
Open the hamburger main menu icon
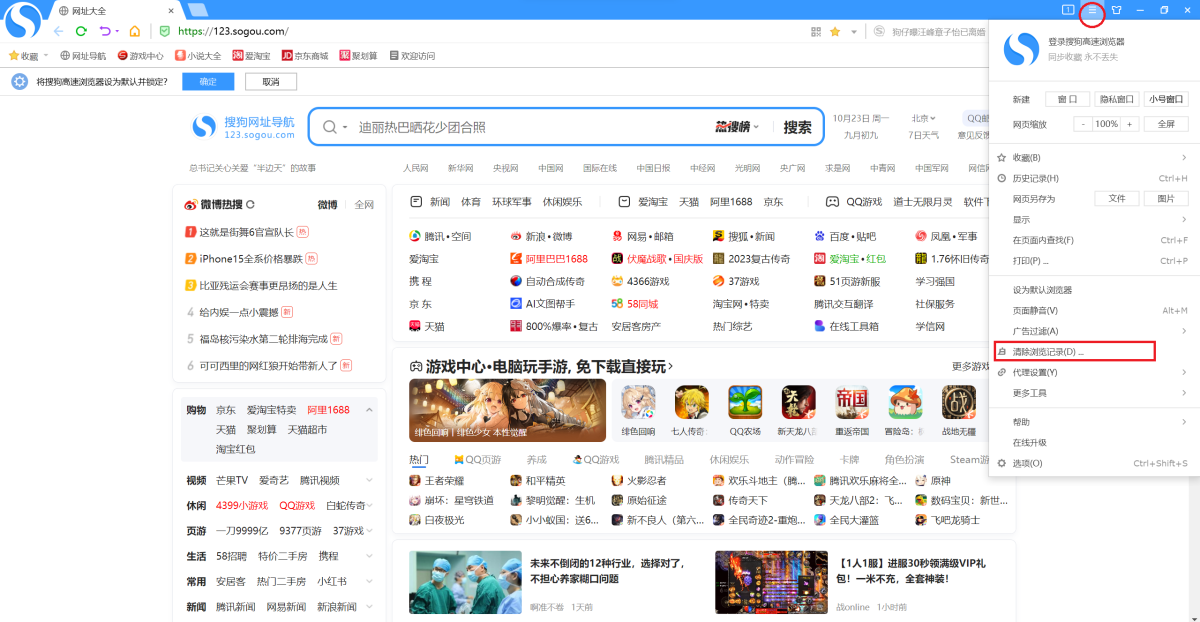coord(1092,10)
